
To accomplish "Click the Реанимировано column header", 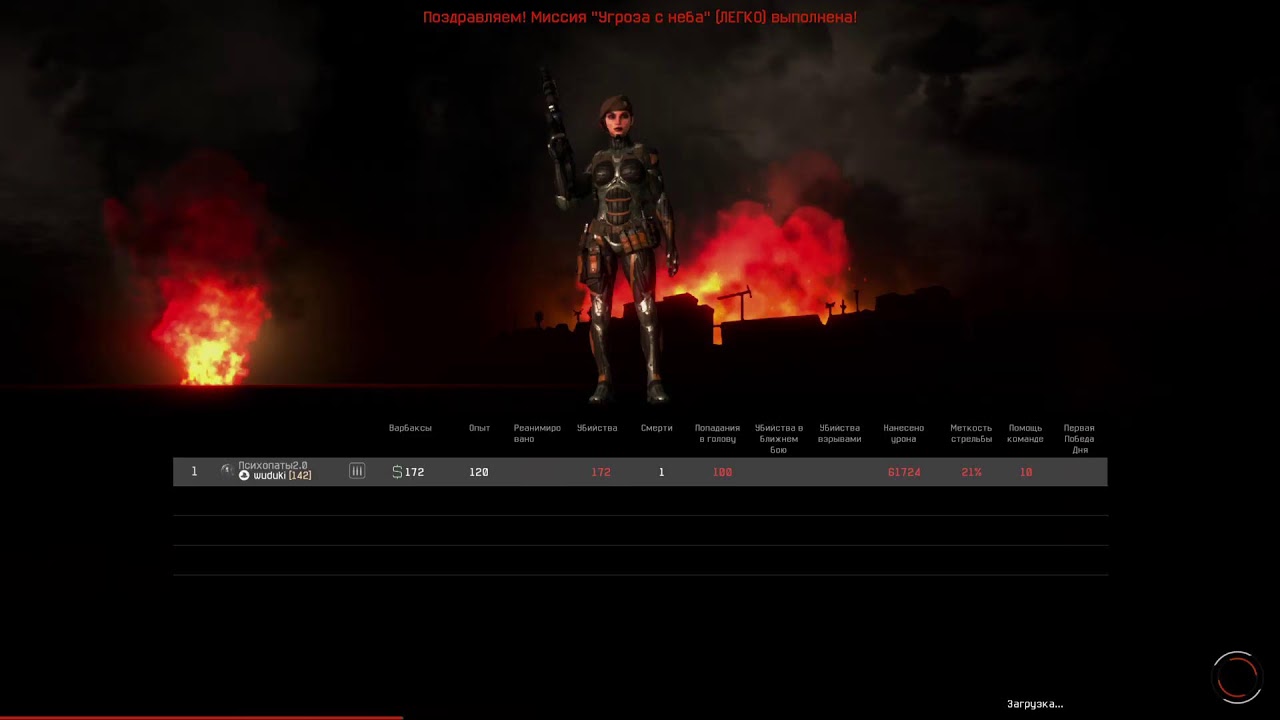I will 537,433.
